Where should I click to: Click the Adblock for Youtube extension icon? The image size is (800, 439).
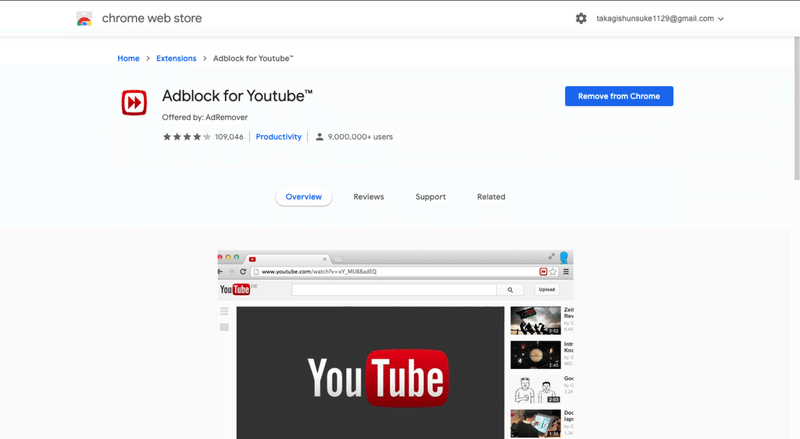point(134,103)
